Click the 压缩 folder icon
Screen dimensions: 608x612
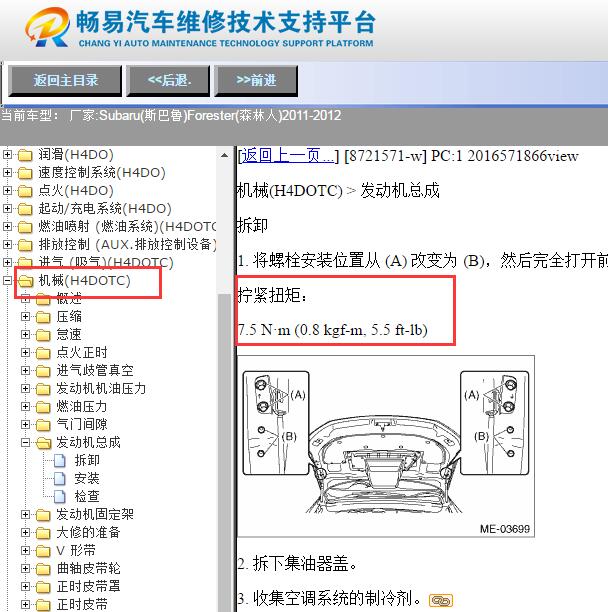click(43, 317)
